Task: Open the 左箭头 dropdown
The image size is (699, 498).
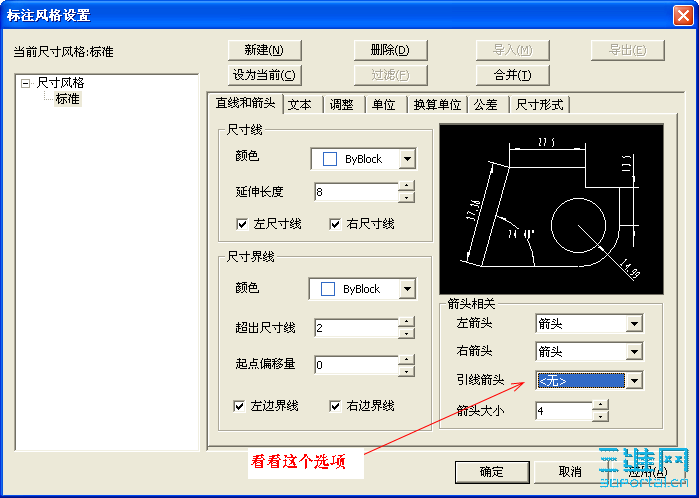Action: coord(633,324)
